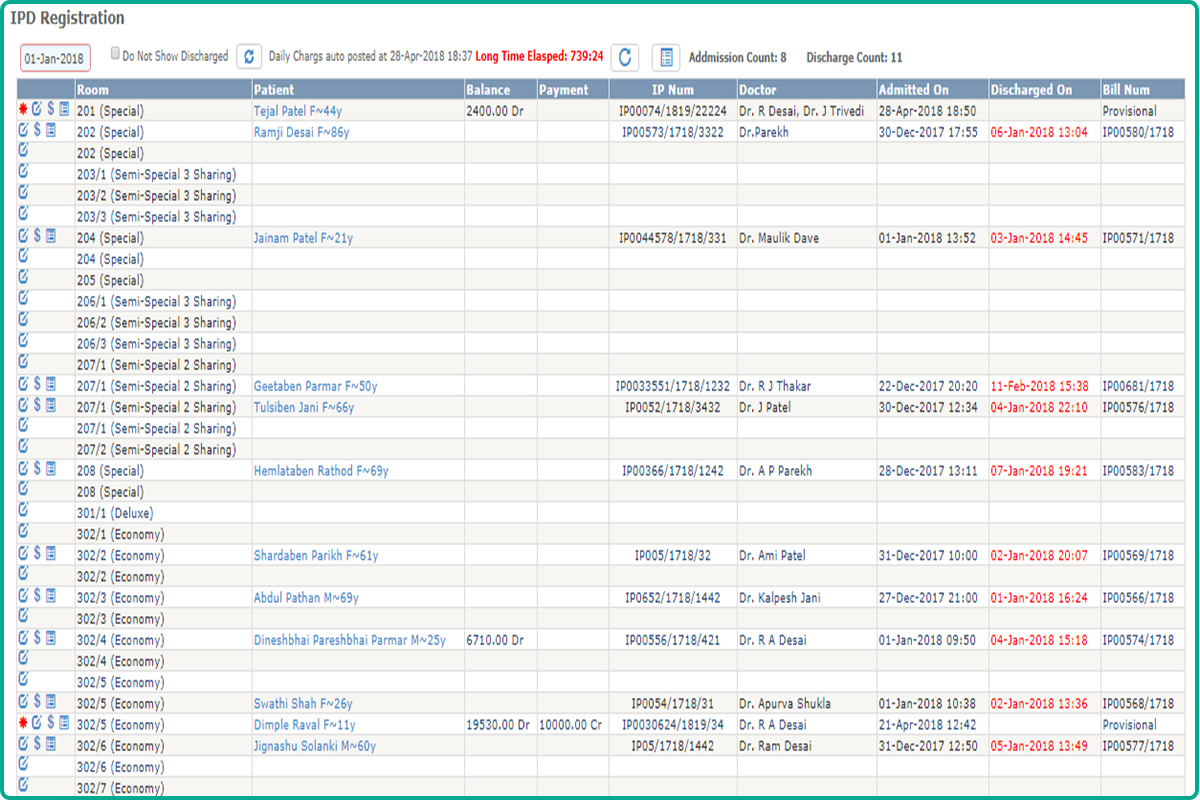The height and width of the screenshot is (800, 1200).
Task: Tick the Do Not Show Discharged checkbox
Action: click(116, 54)
